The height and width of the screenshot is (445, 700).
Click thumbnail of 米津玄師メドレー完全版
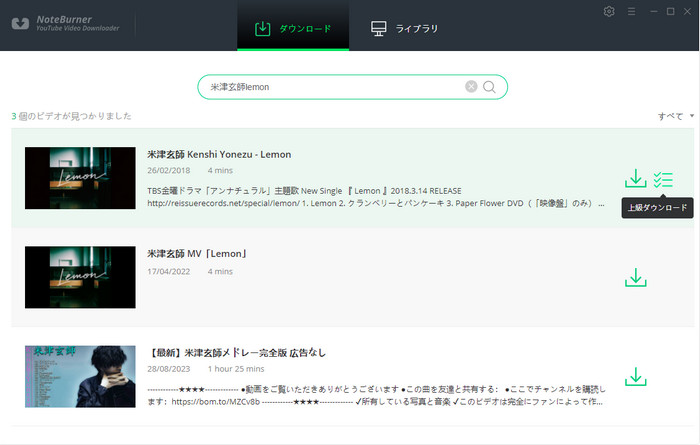80,376
